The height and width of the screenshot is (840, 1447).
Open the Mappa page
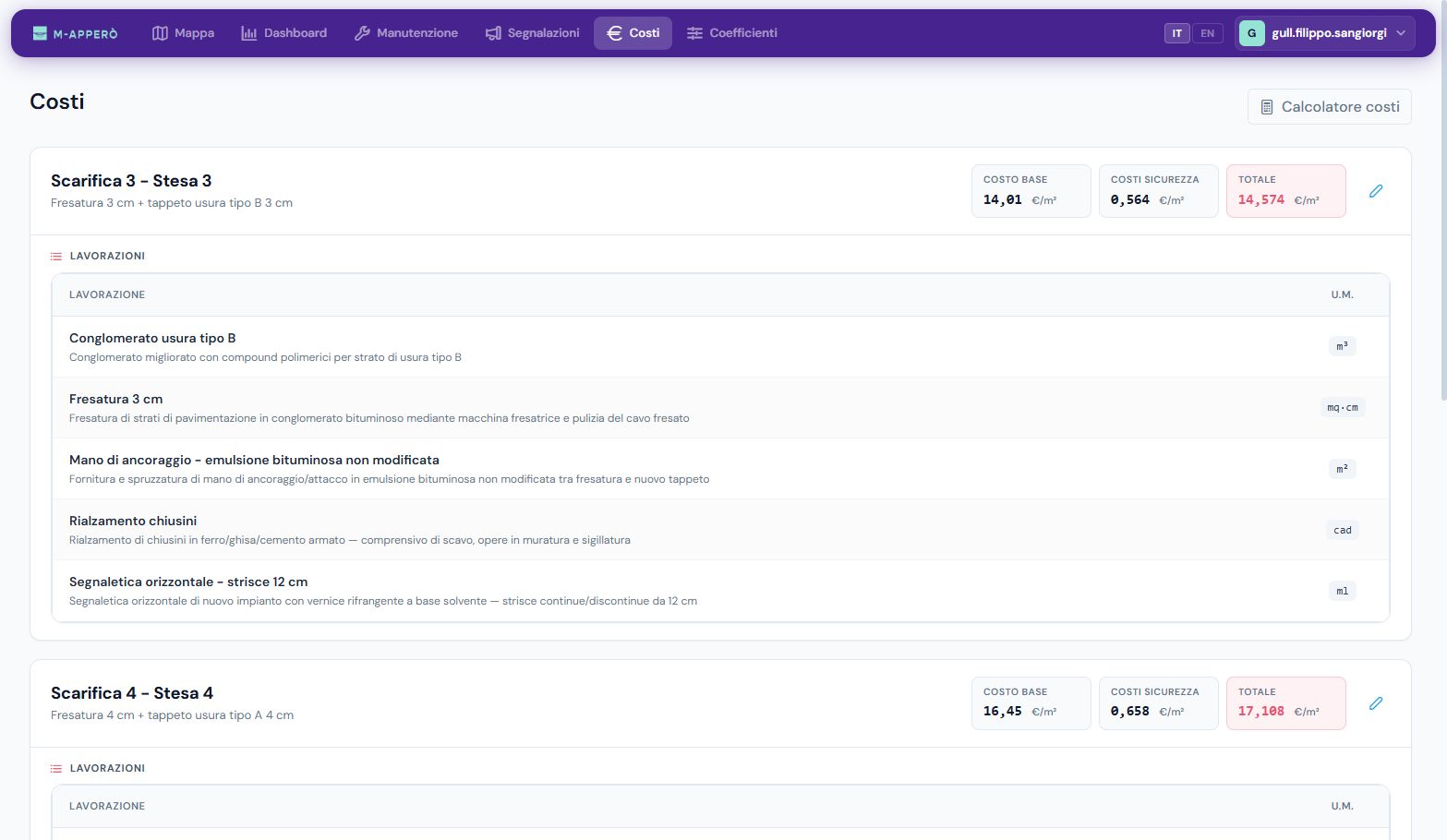click(x=183, y=33)
